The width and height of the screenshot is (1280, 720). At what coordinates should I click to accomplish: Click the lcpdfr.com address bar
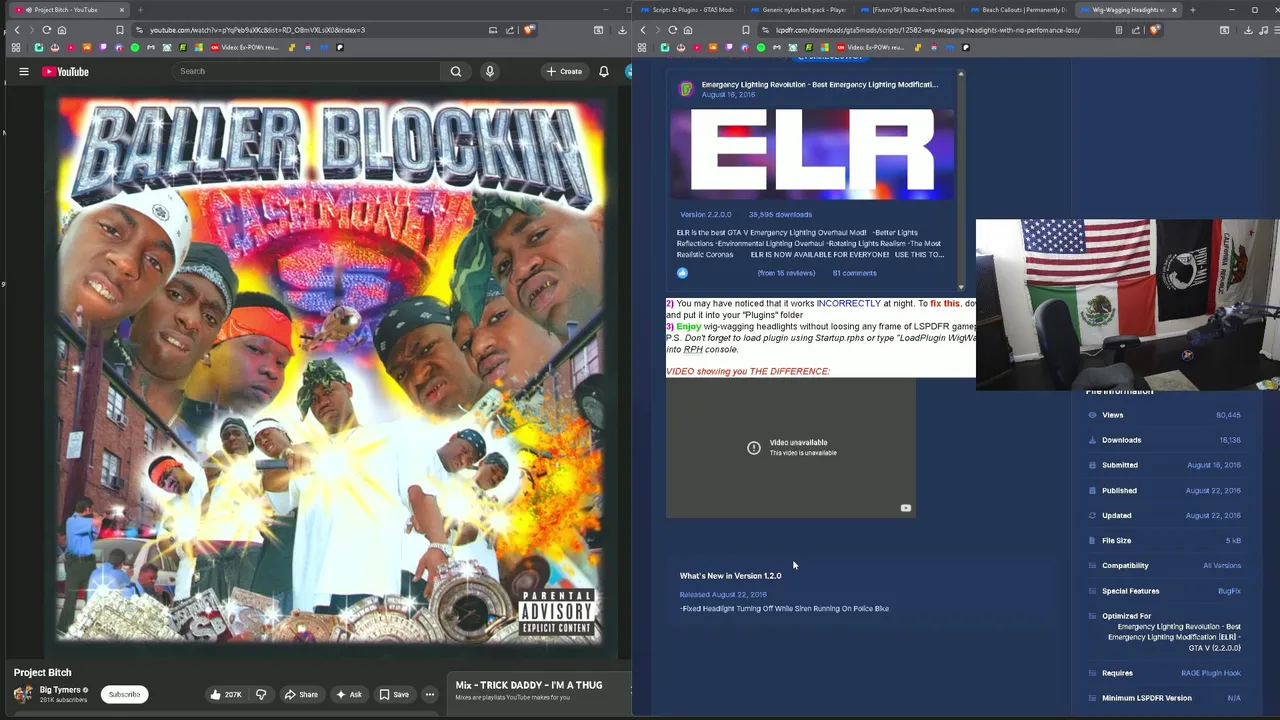928,30
